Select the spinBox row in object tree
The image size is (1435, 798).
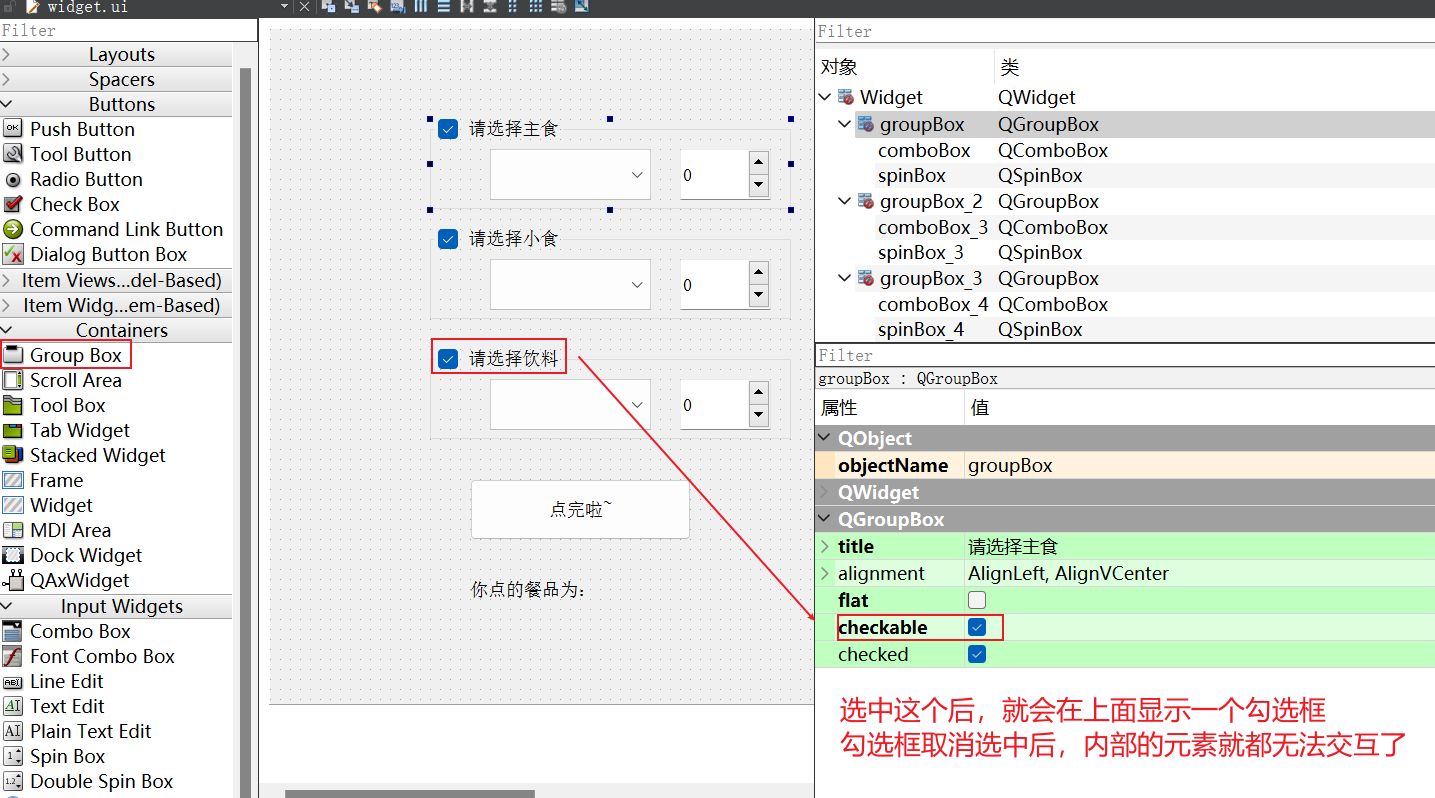[x=1125, y=175]
